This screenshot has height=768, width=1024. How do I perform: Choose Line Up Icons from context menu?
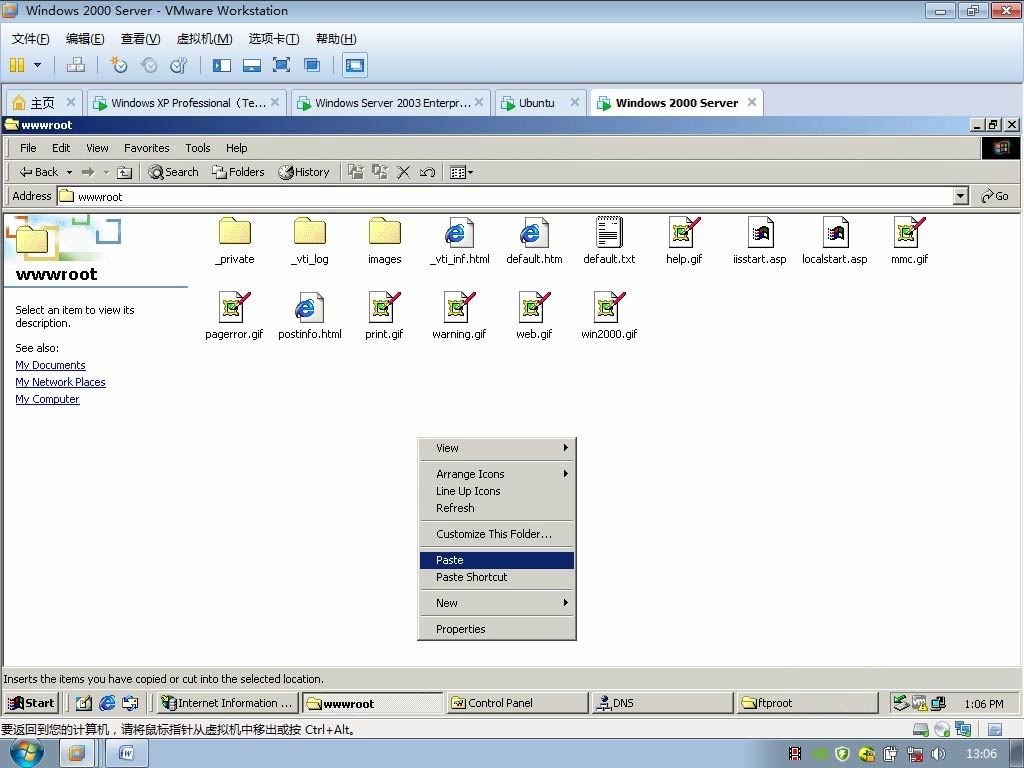(x=497, y=491)
